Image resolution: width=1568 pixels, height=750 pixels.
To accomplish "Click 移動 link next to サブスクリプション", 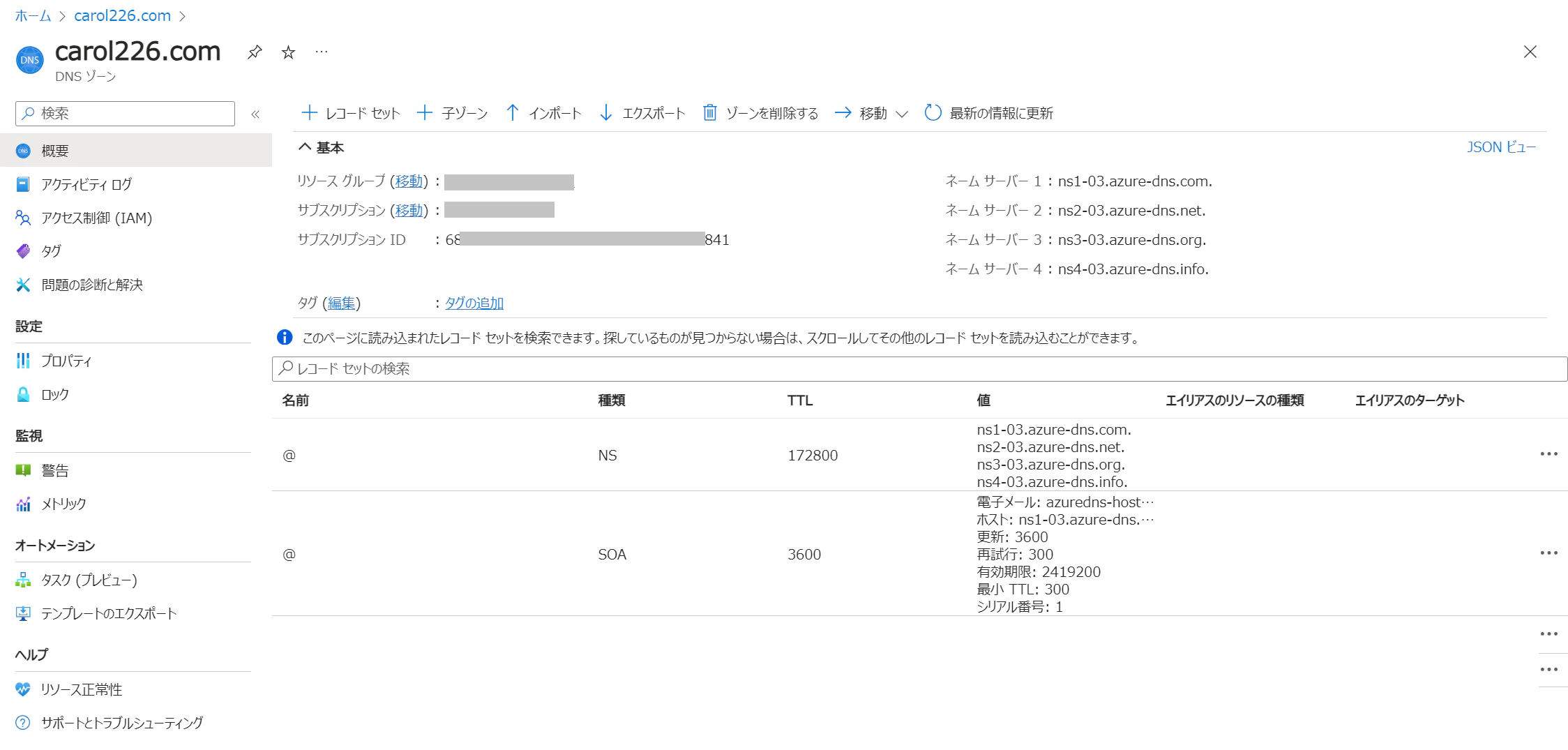I will coord(409,211).
